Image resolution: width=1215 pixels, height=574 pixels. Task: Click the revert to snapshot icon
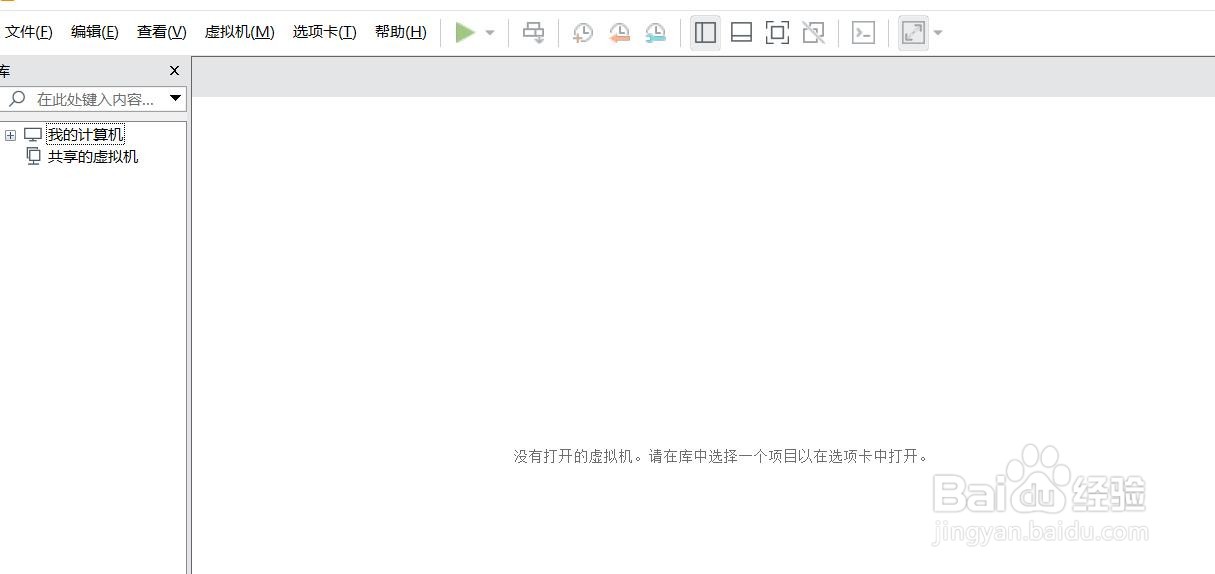coord(620,33)
